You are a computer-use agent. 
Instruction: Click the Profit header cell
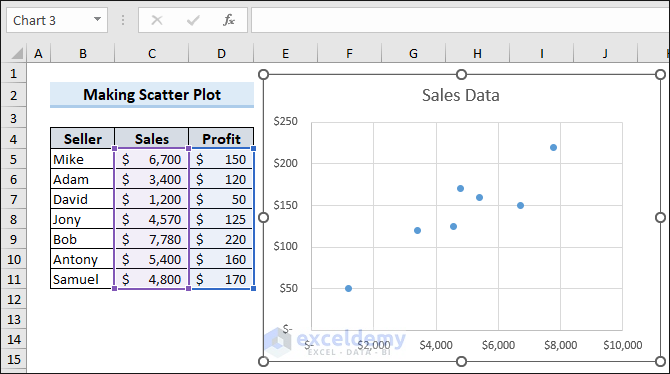tap(221, 138)
